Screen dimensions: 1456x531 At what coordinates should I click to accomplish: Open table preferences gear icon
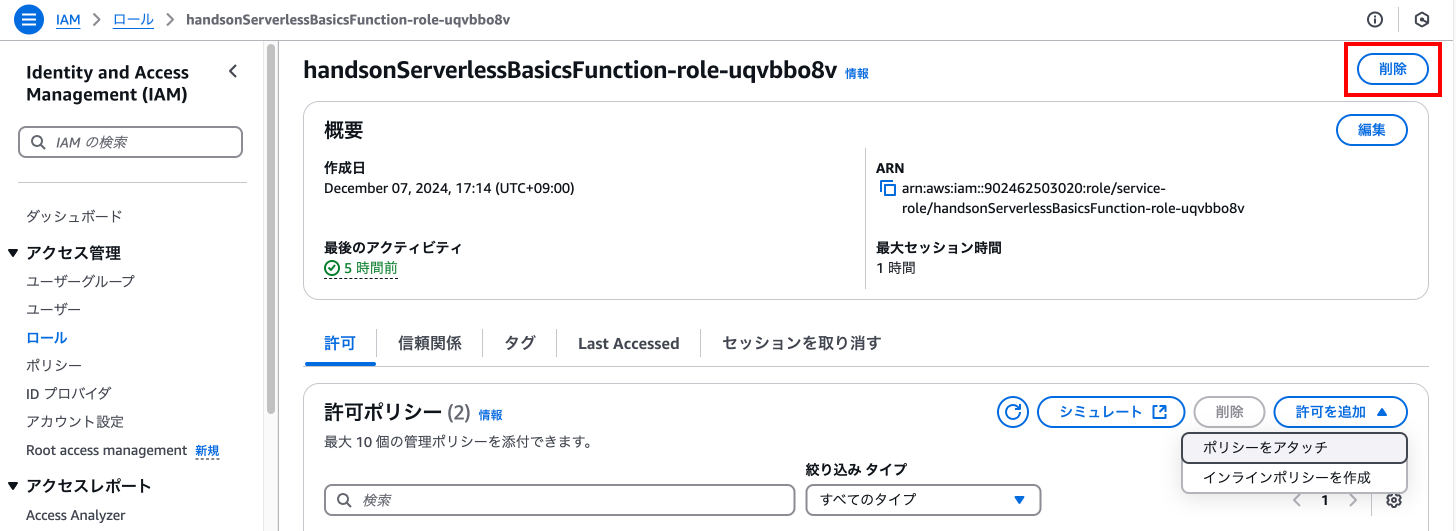click(x=1395, y=500)
